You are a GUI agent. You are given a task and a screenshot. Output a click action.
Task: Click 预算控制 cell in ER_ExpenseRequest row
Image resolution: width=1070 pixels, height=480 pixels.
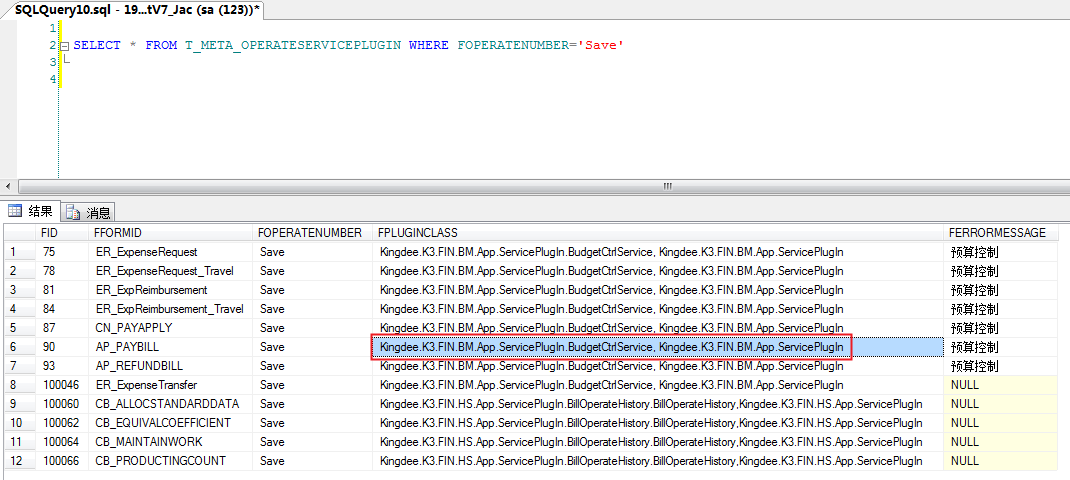1001,252
